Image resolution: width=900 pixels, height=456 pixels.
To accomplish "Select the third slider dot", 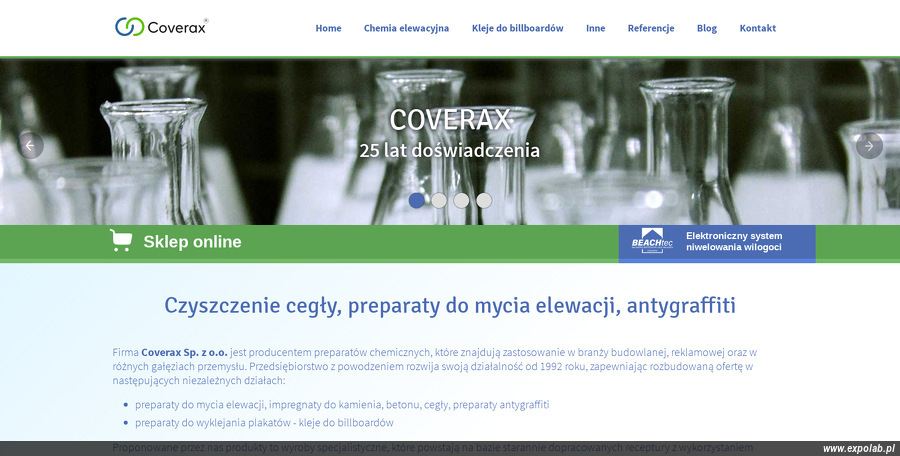I will point(461,200).
